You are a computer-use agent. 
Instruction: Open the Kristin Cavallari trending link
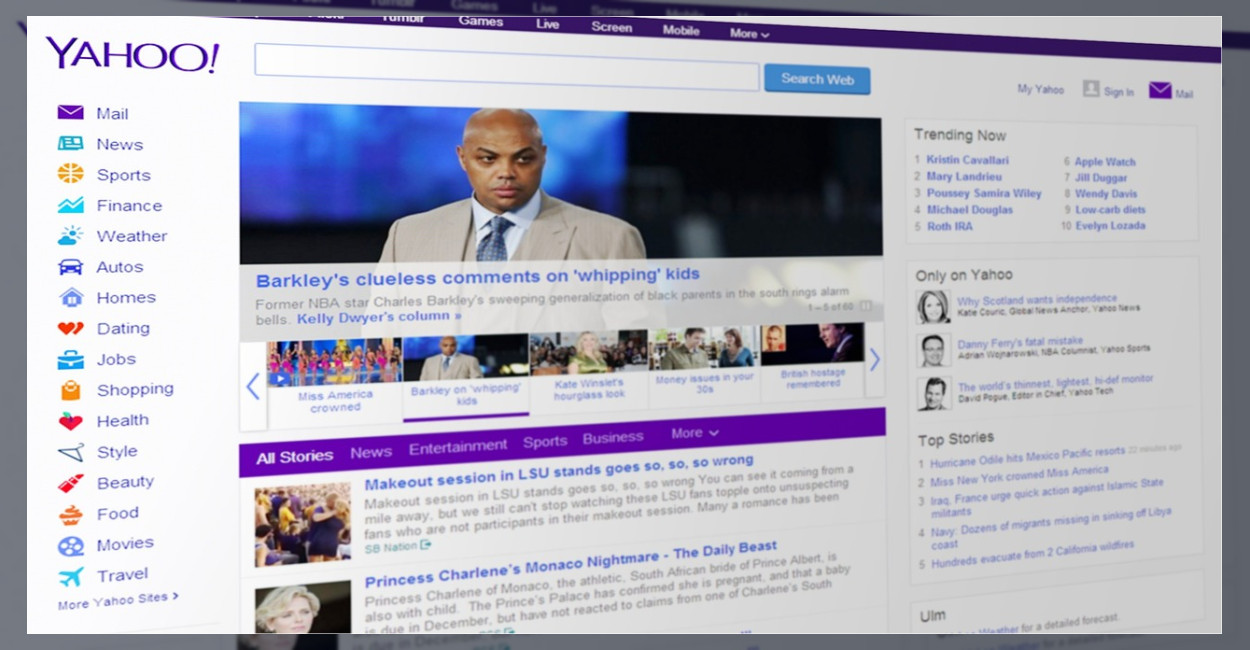[967, 160]
